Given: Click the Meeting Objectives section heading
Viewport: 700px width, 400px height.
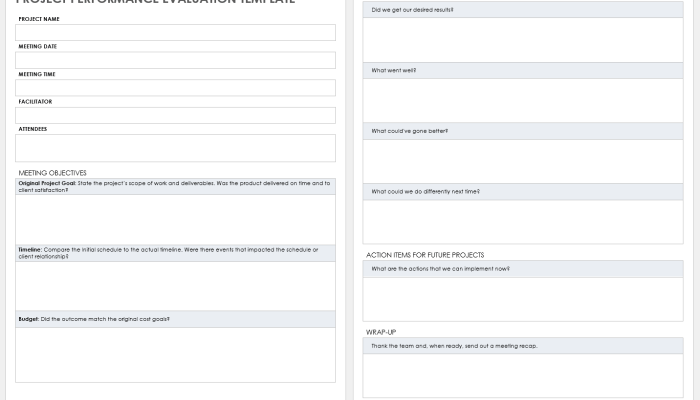Looking at the screenshot, I should [53, 173].
